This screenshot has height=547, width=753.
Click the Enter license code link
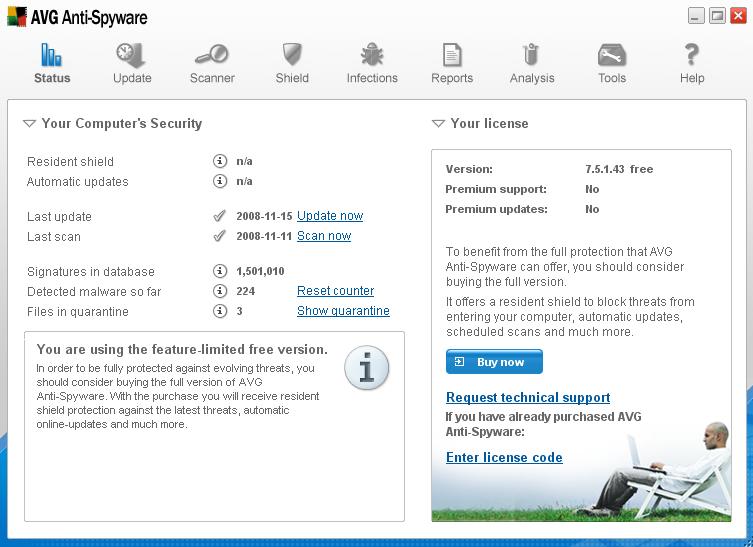coord(504,457)
